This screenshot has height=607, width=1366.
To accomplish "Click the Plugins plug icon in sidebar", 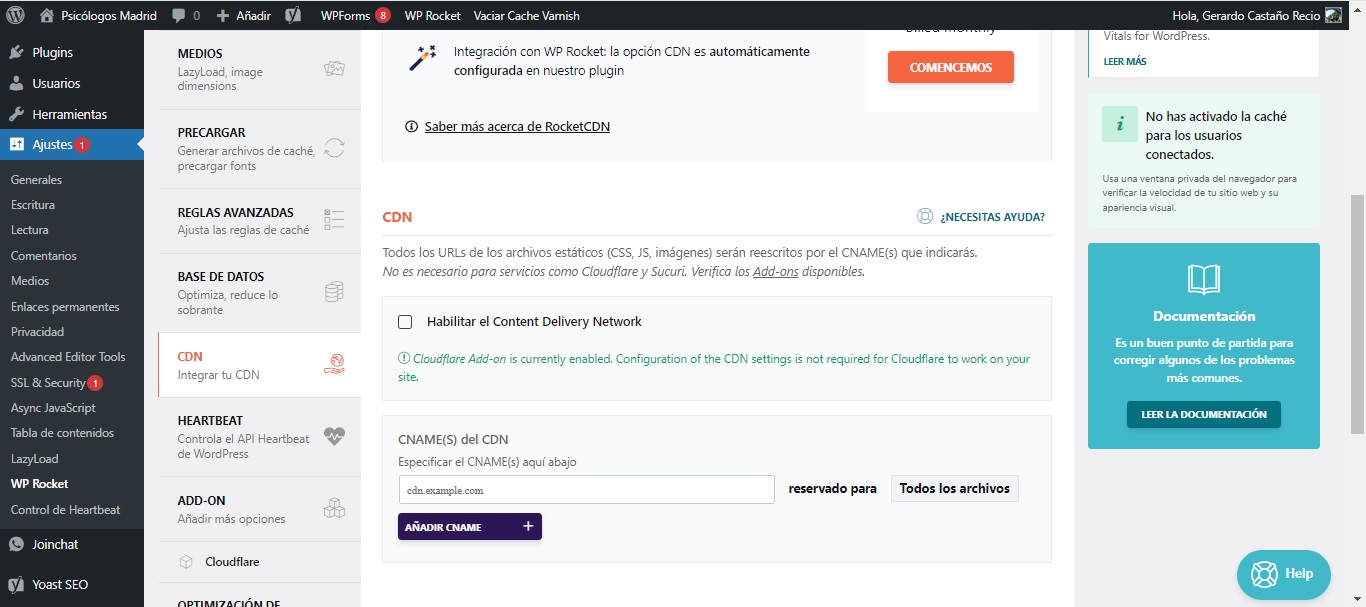I will pos(16,52).
